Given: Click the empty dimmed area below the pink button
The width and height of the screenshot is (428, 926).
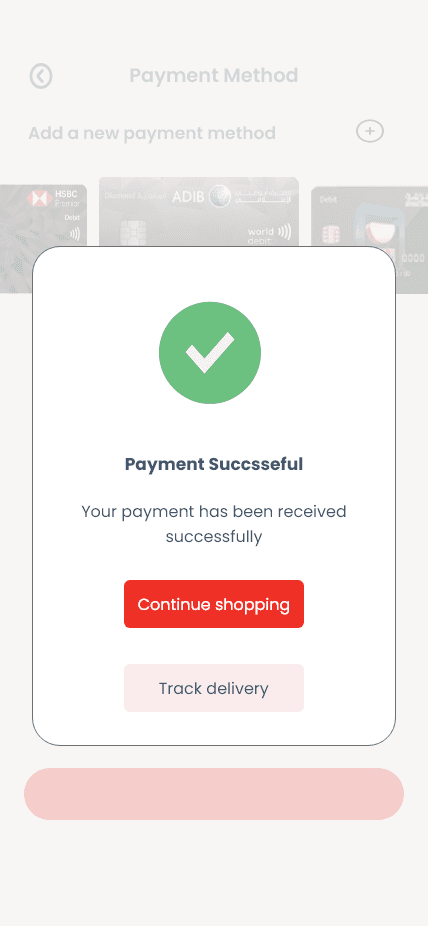Looking at the screenshot, I should click(x=214, y=873).
